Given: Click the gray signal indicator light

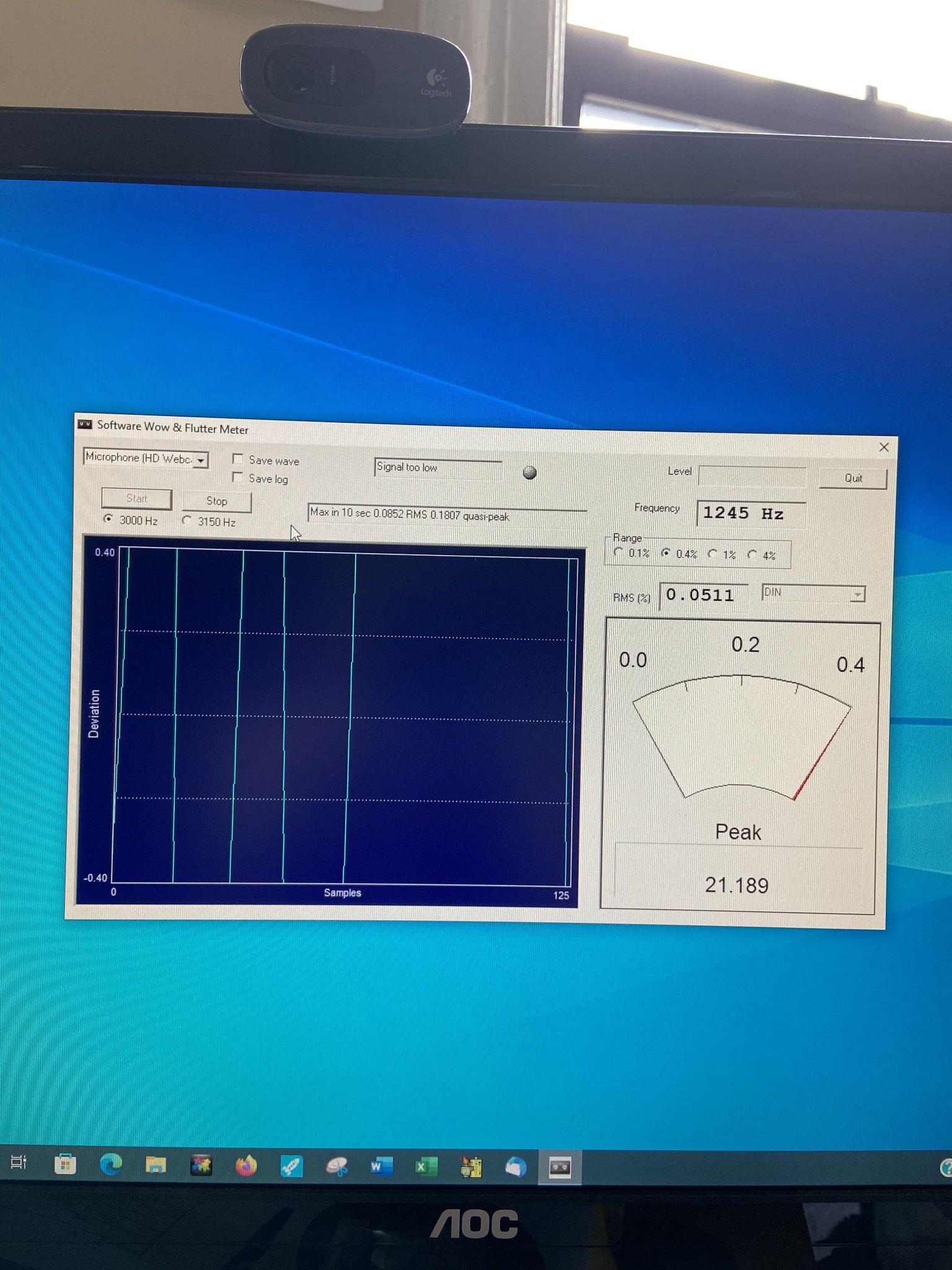Looking at the screenshot, I should [x=529, y=473].
